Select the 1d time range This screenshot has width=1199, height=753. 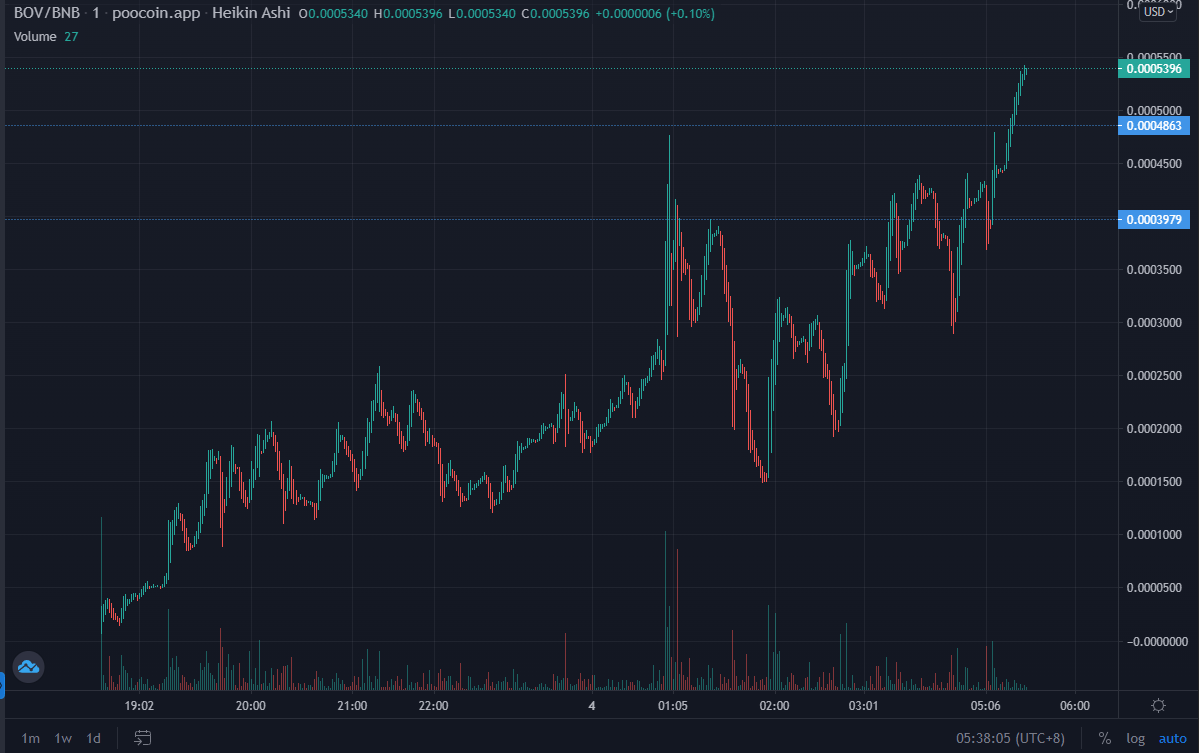(x=93, y=738)
